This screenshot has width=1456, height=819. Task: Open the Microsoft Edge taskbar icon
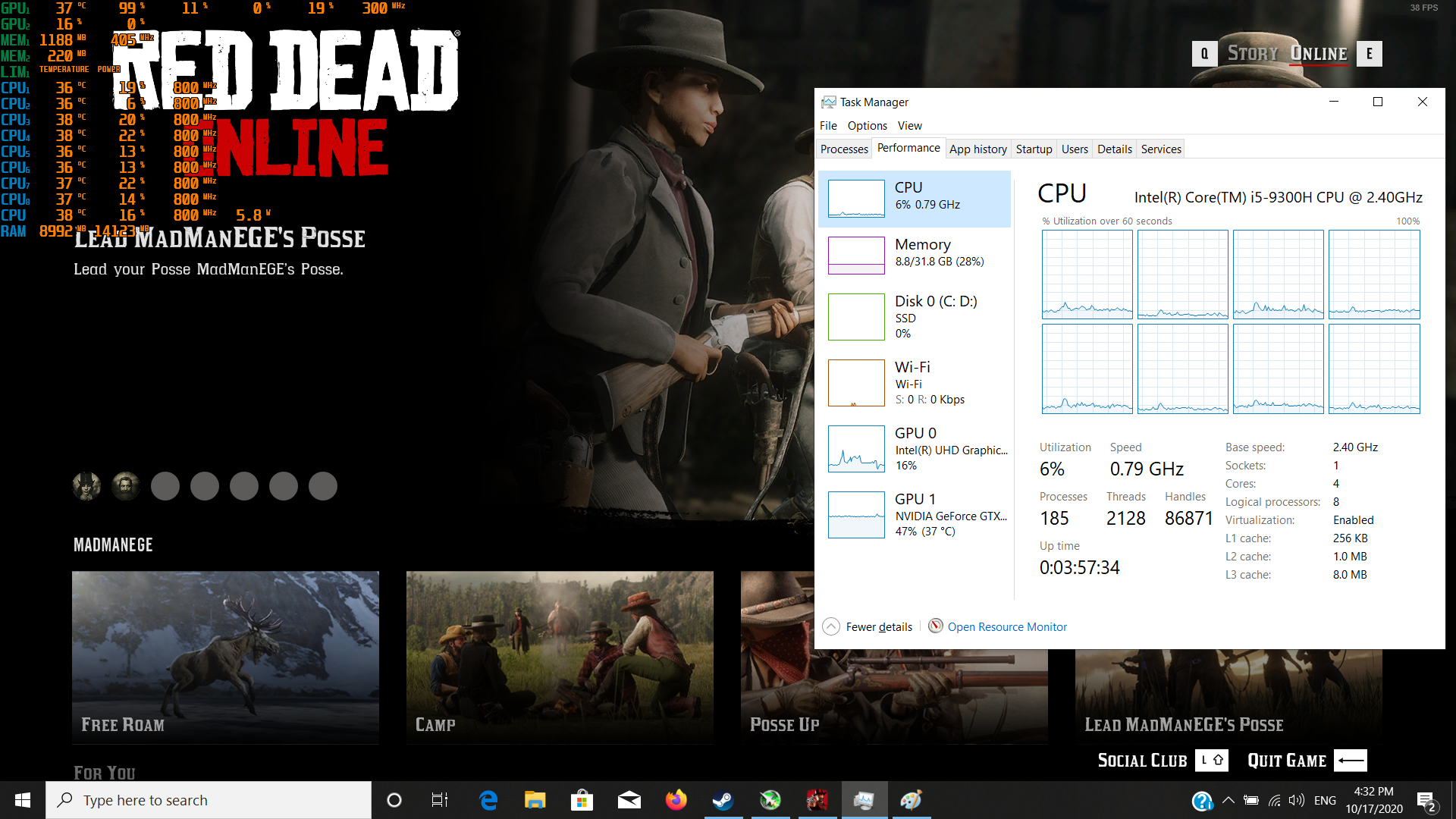(488, 800)
